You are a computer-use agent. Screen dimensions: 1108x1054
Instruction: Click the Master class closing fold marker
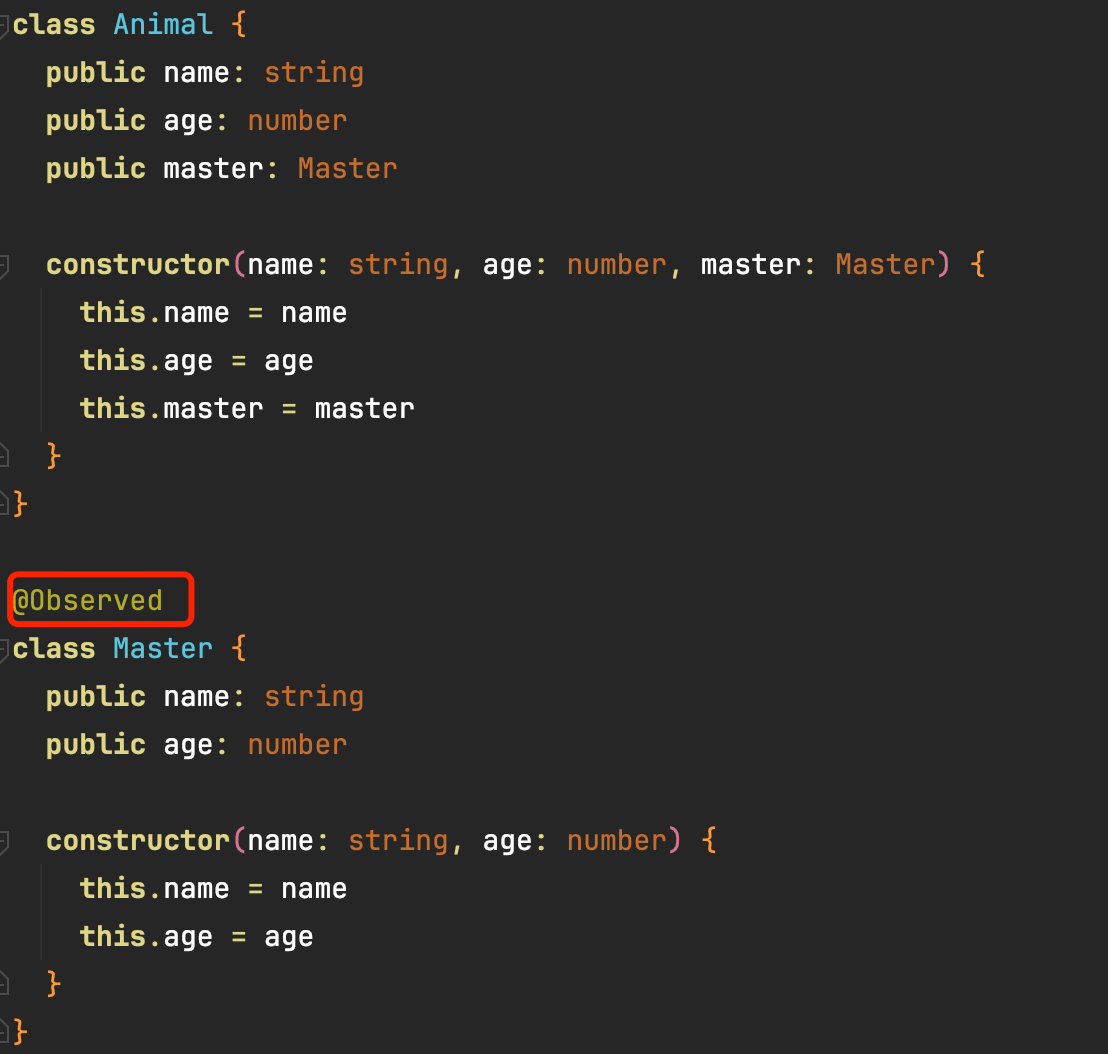3,1032
